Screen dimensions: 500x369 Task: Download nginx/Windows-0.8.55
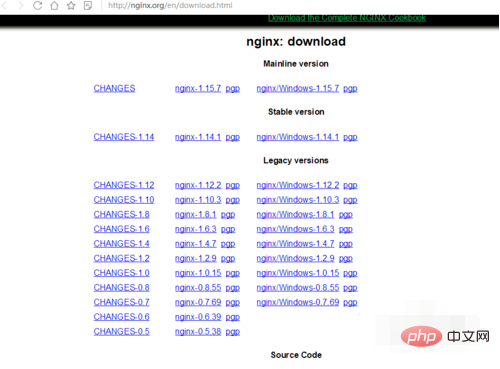coord(298,288)
